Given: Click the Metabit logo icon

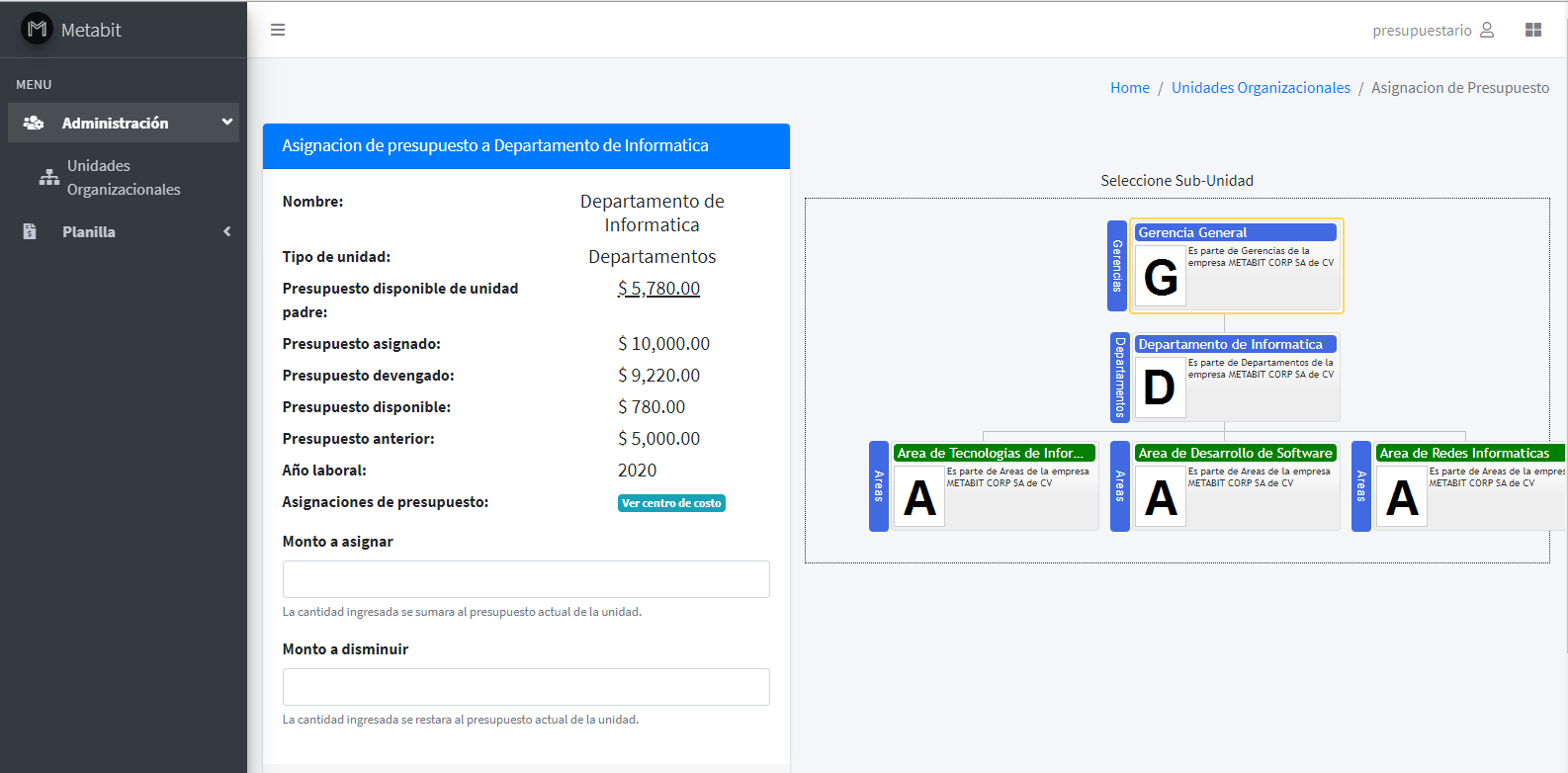Looking at the screenshot, I should click(x=38, y=30).
